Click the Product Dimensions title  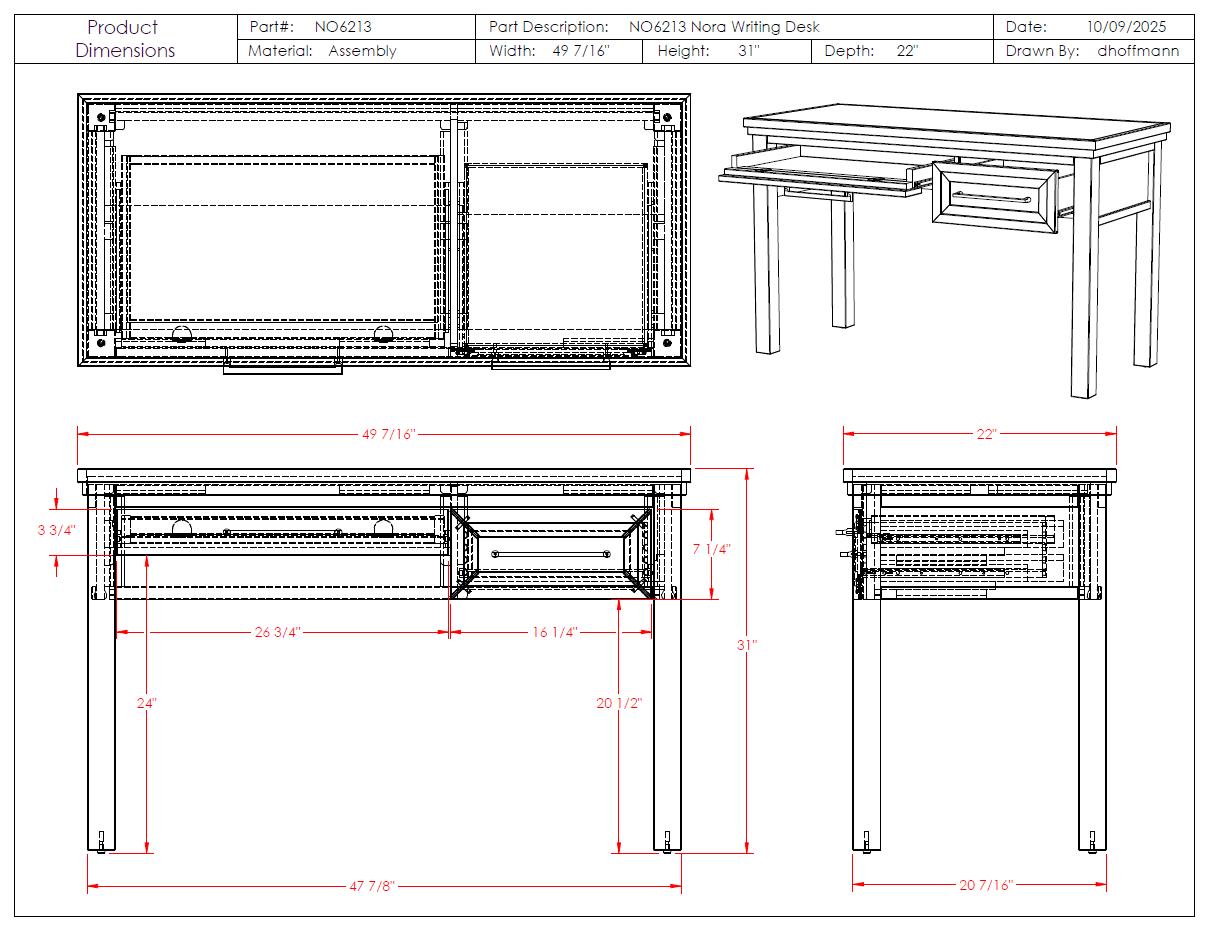125,39
